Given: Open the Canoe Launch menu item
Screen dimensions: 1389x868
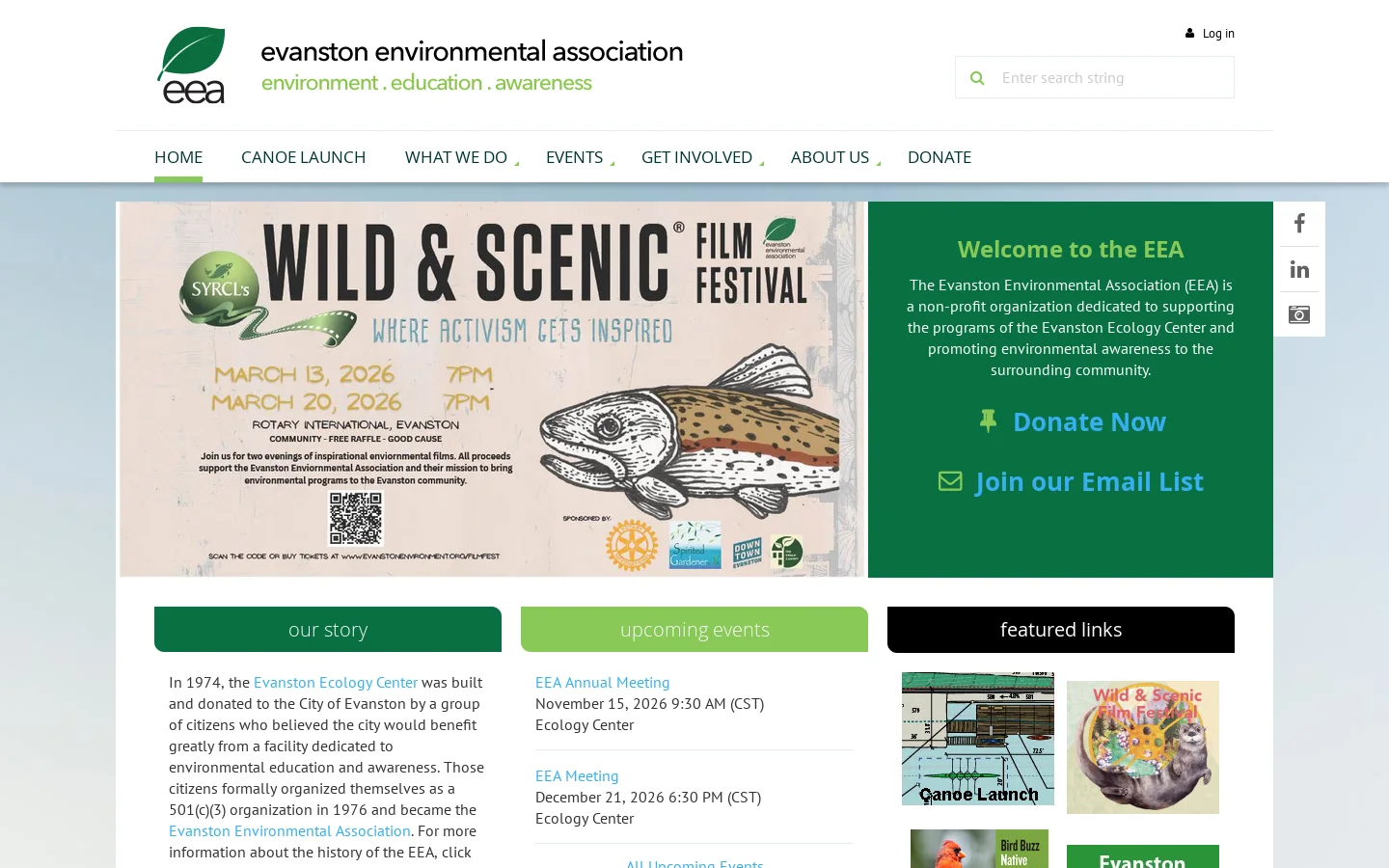Looking at the screenshot, I should (303, 157).
